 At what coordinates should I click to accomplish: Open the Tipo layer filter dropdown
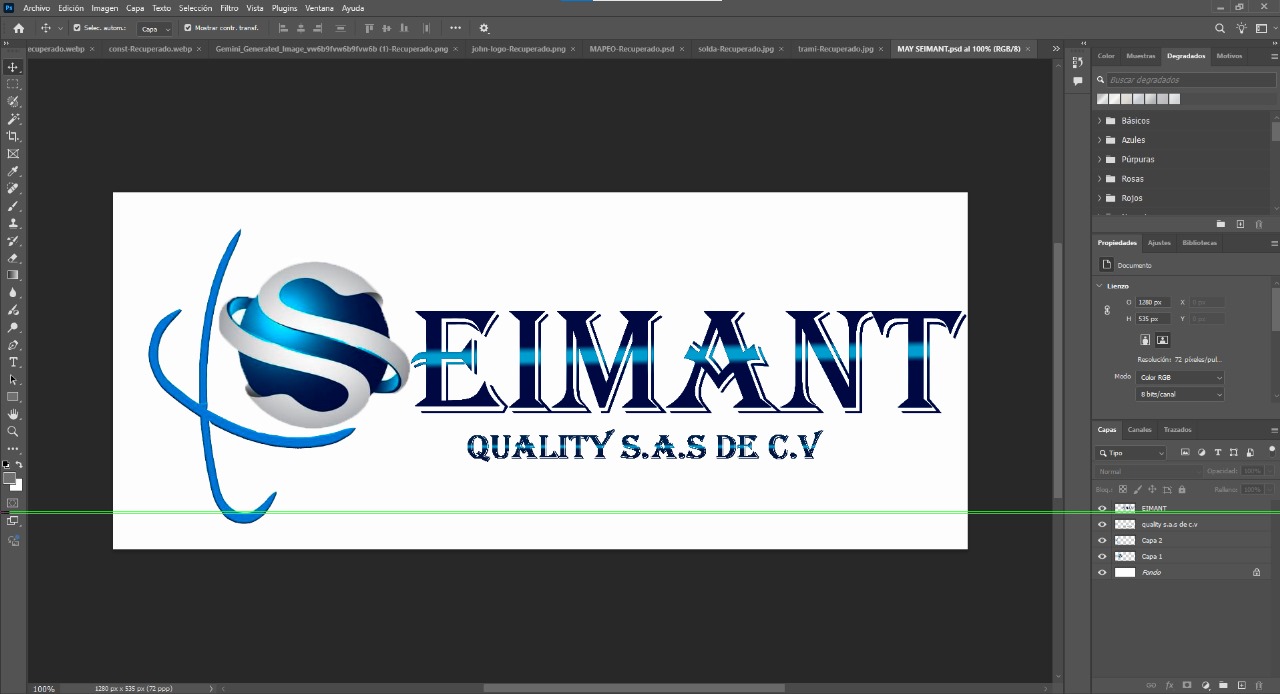tap(1132, 453)
